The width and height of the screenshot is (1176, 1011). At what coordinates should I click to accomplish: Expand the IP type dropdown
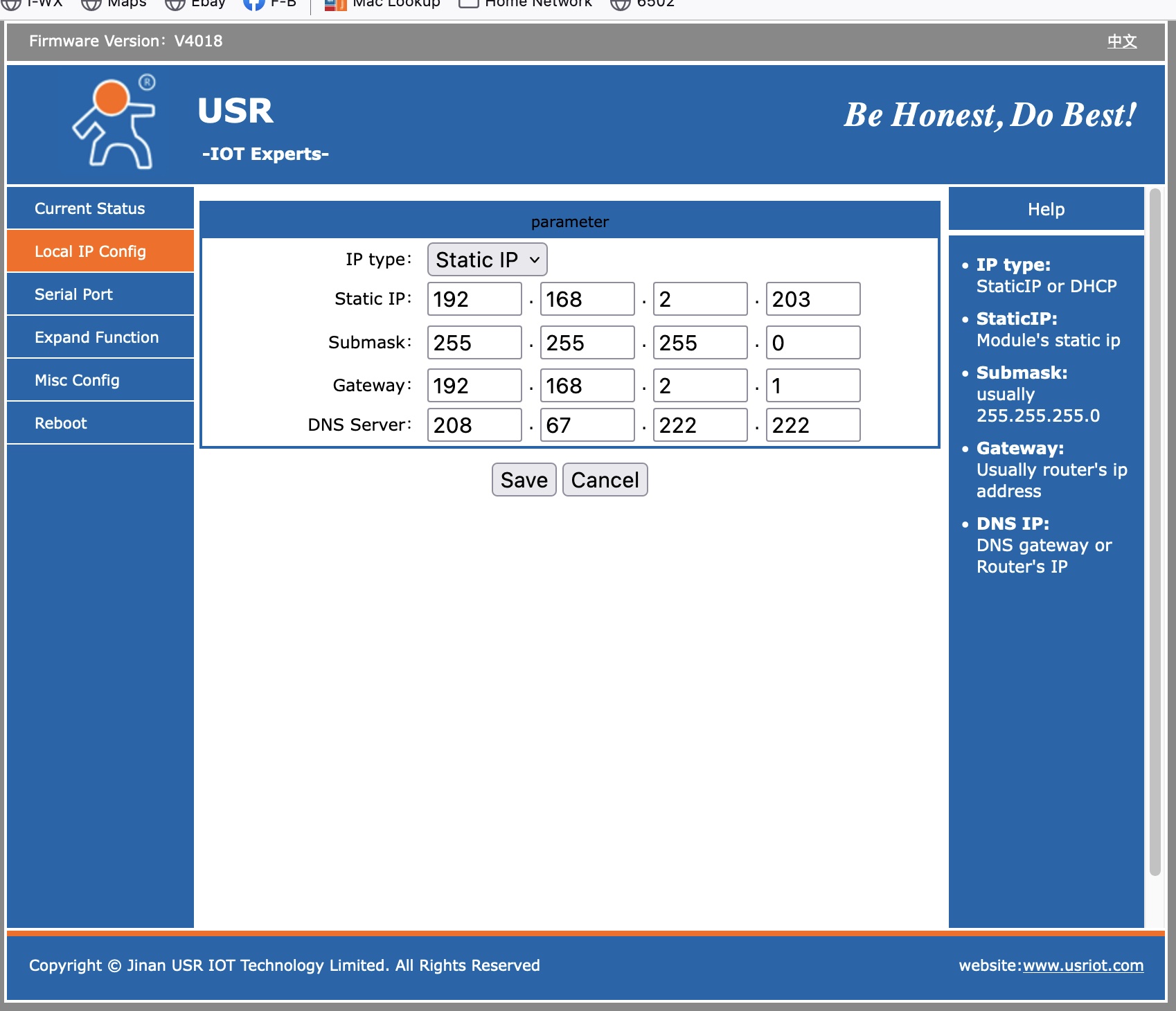click(487, 260)
